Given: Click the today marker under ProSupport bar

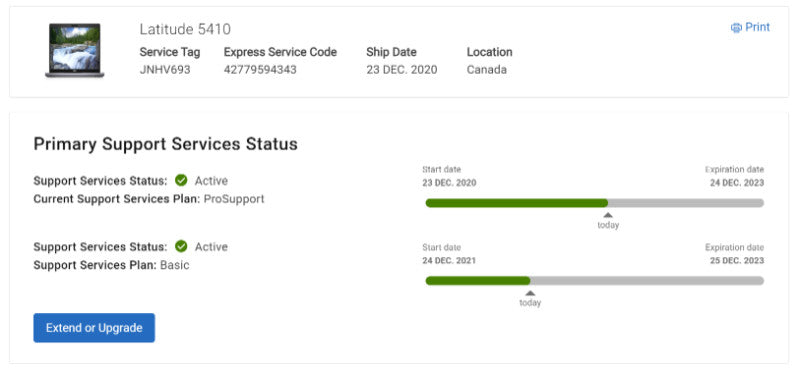Looking at the screenshot, I should 608,221.
